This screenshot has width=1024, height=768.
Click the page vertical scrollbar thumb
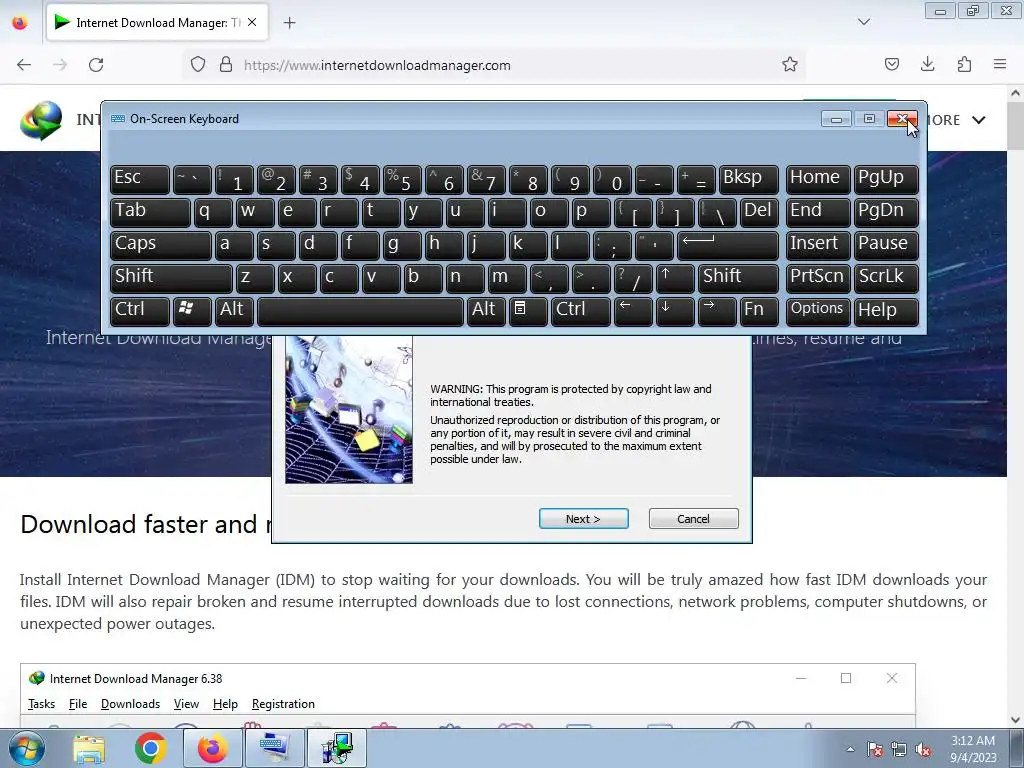pyautogui.click(x=1016, y=125)
